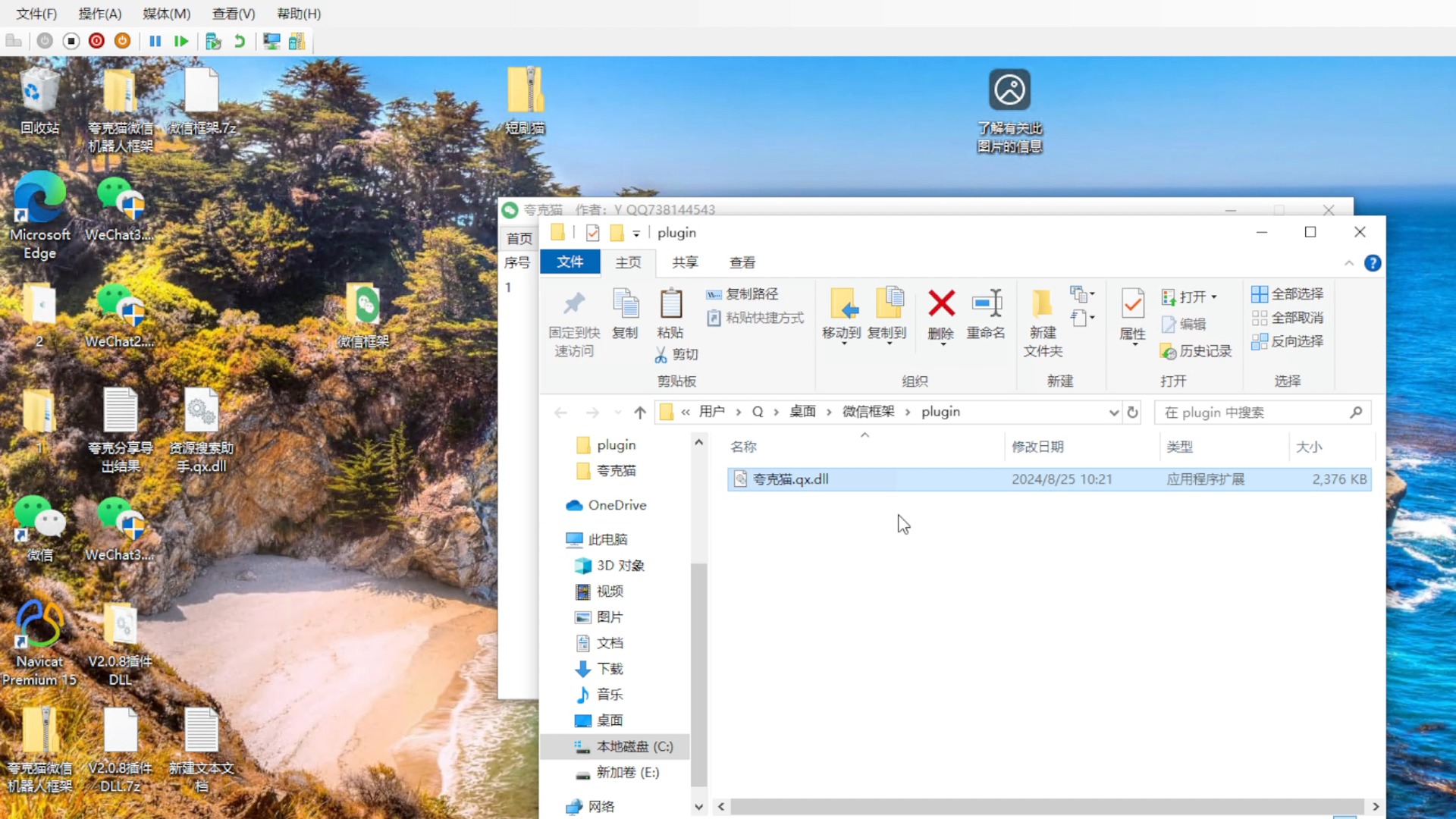Select 新加卷 (E:) in navigation pane
The width and height of the screenshot is (1456, 819).
point(617,773)
